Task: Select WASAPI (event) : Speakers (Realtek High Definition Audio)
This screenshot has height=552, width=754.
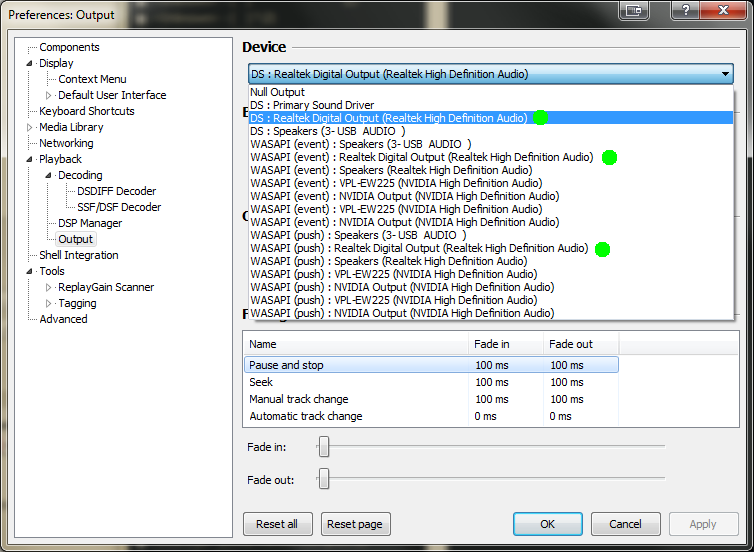Action: click(491, 170)
